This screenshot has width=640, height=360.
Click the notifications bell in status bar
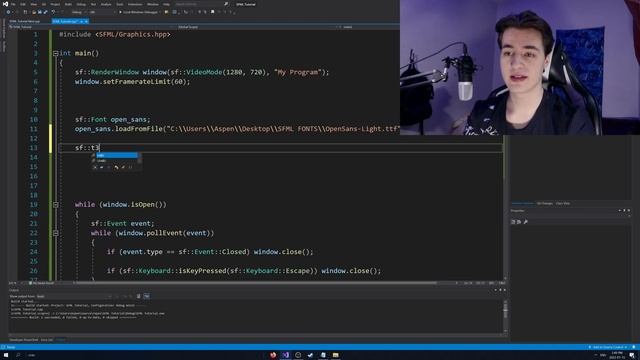click(633, 347)
